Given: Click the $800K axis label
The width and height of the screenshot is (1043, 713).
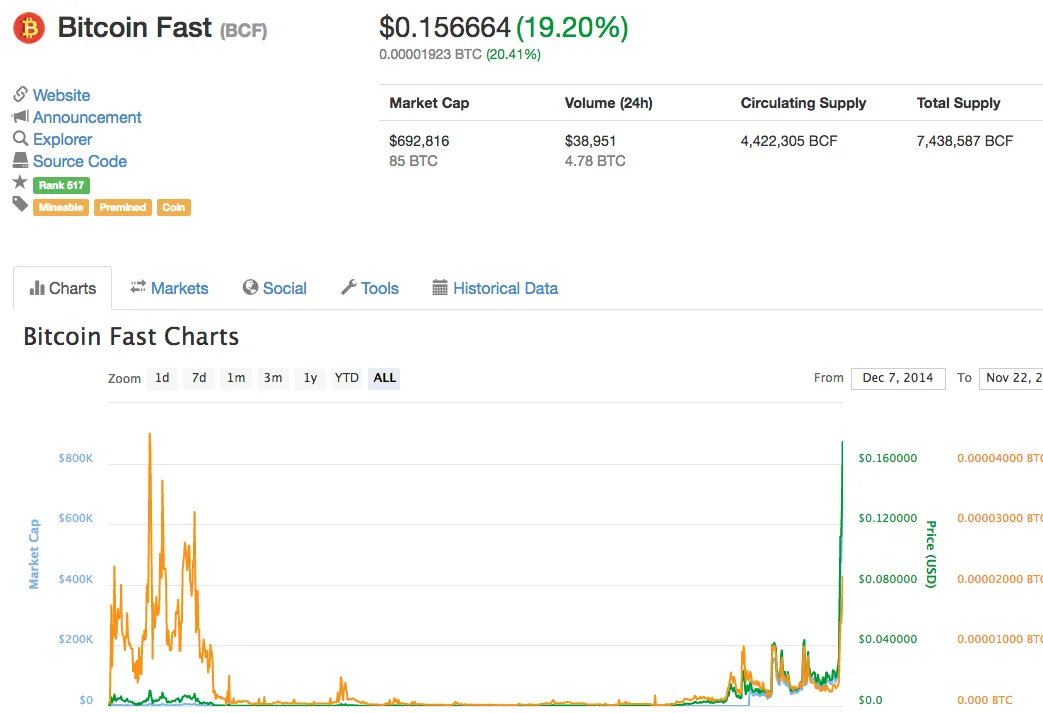Looking at the screenshot, I should point(76,458).
